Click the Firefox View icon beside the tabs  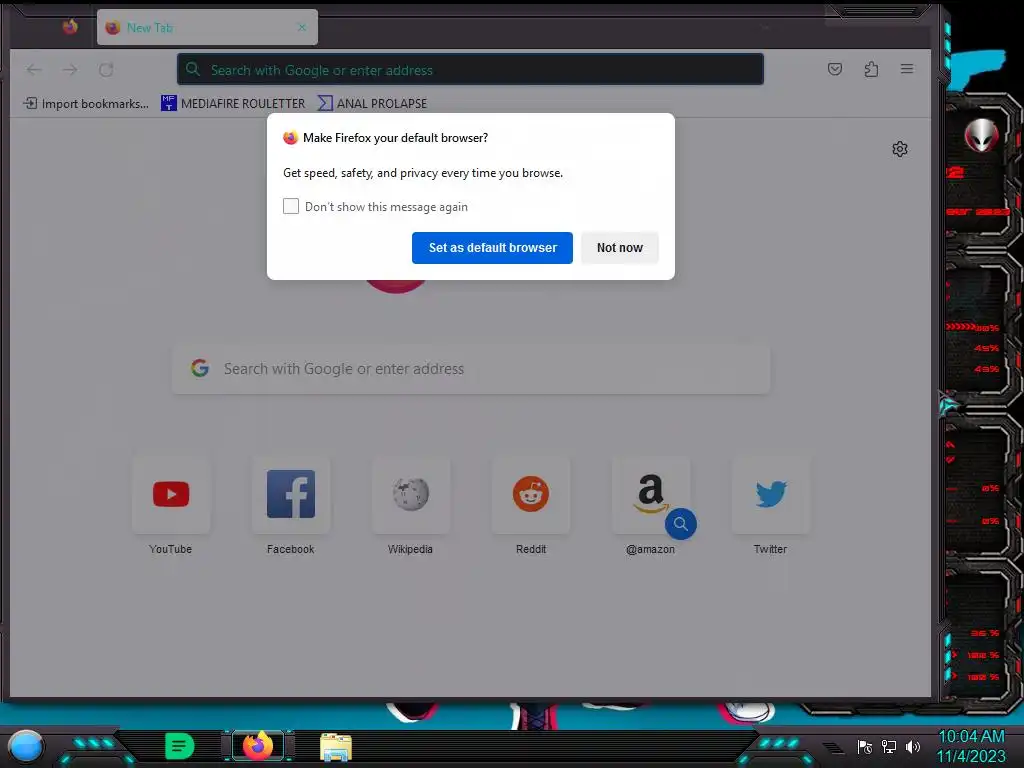point(70,27)
